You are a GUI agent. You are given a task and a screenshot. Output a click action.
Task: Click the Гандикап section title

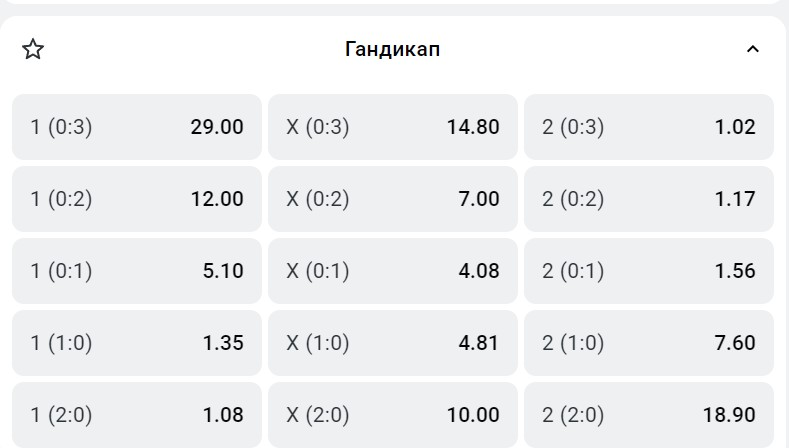pyautogui.click(x=392, y=50)
